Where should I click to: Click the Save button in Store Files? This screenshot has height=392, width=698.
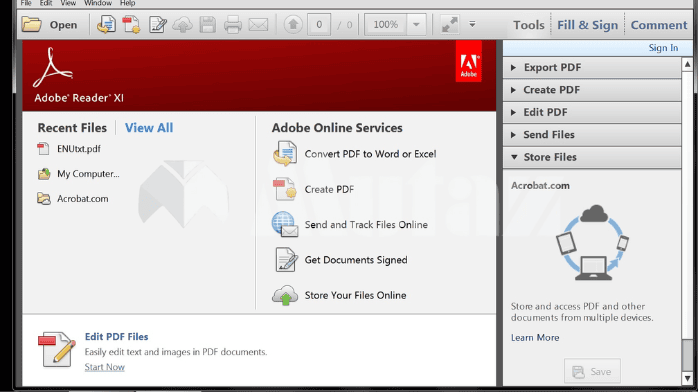point(592,371)
